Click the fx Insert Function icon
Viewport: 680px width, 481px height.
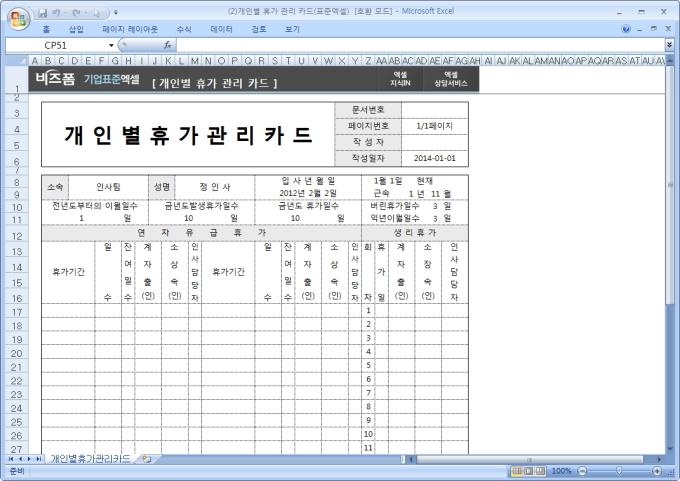(x=166, y=45)
